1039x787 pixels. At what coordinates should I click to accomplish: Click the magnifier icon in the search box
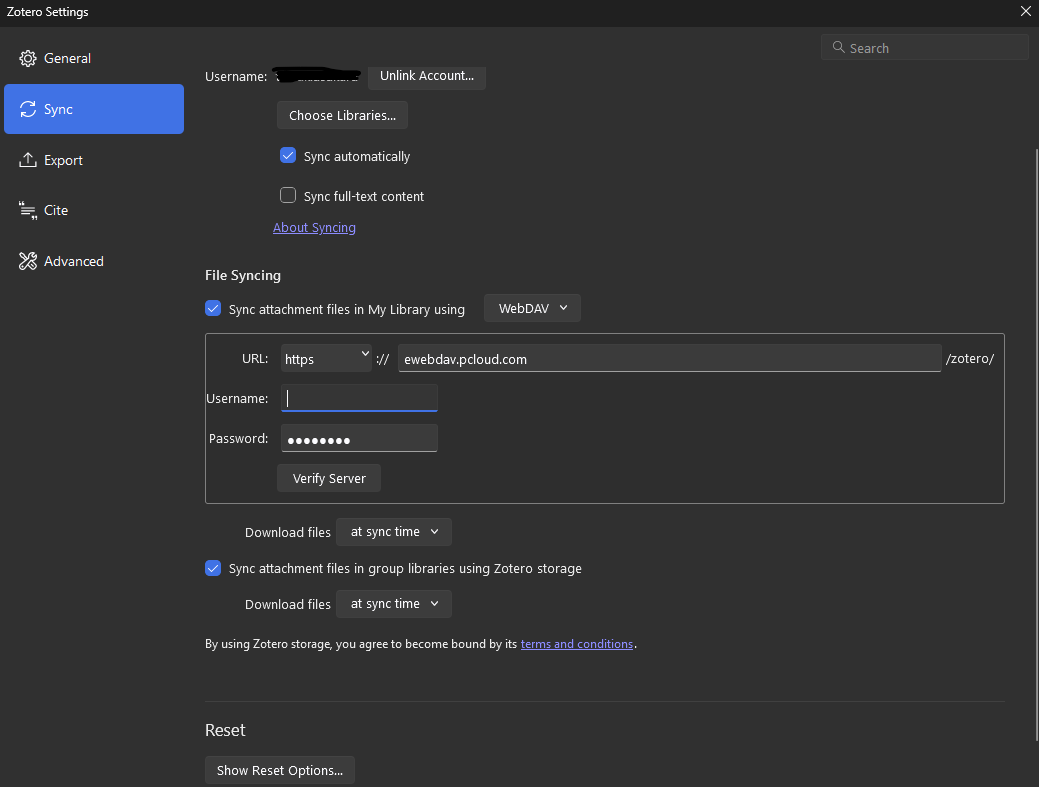point(837,48)
